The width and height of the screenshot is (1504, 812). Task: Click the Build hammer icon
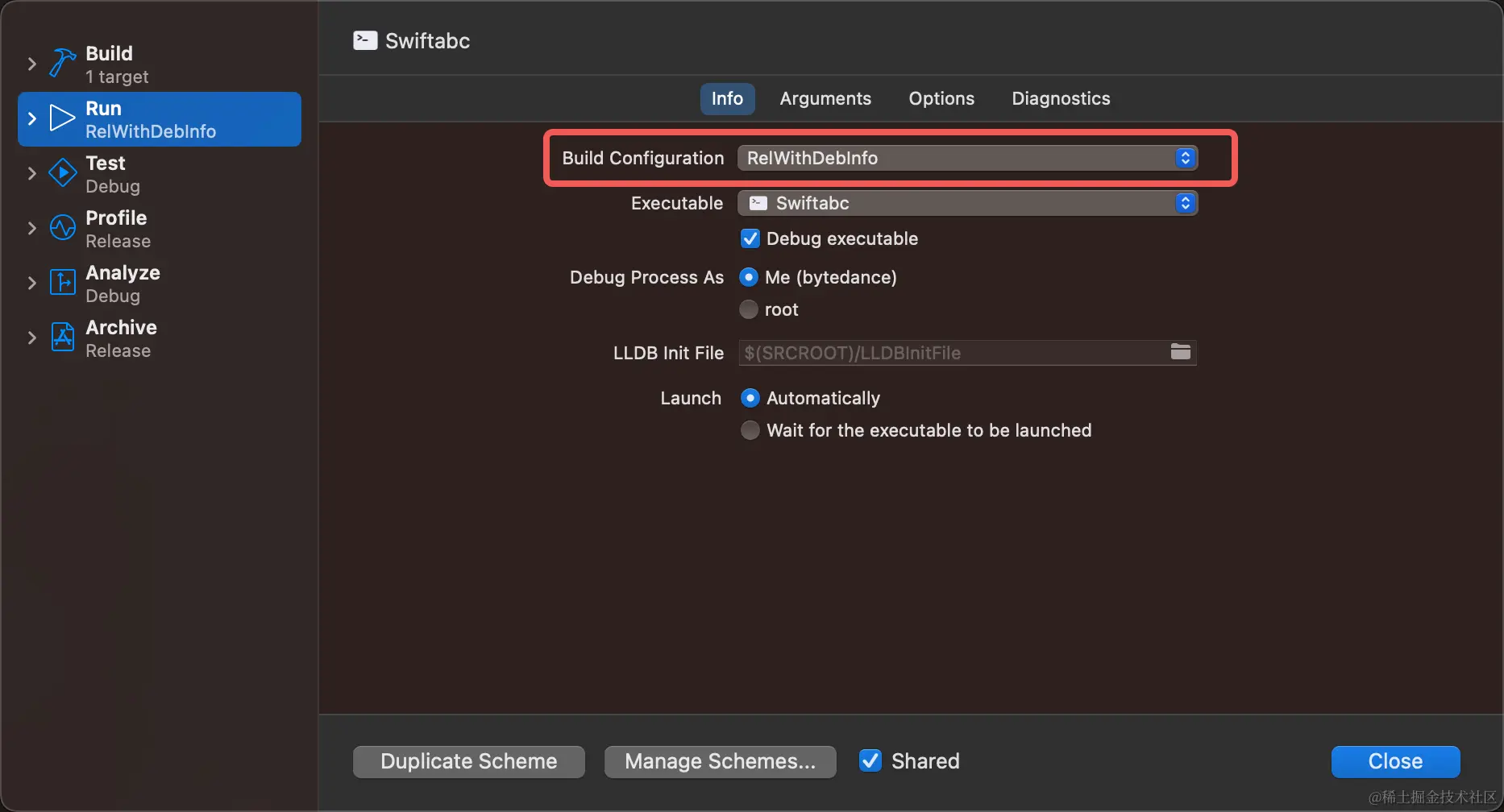(x=62, y=63)
